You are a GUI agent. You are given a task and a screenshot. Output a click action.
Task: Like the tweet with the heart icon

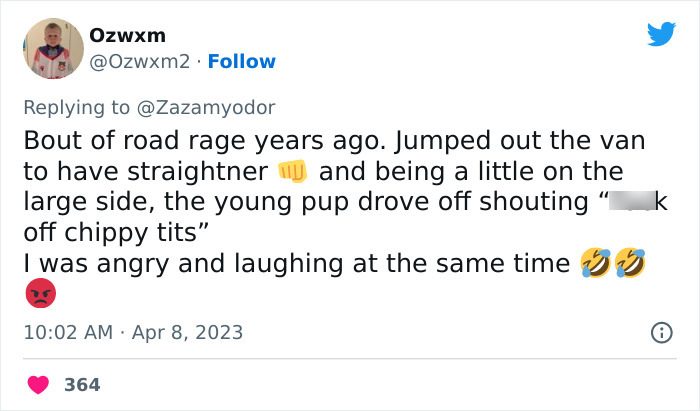click(39, 384)
